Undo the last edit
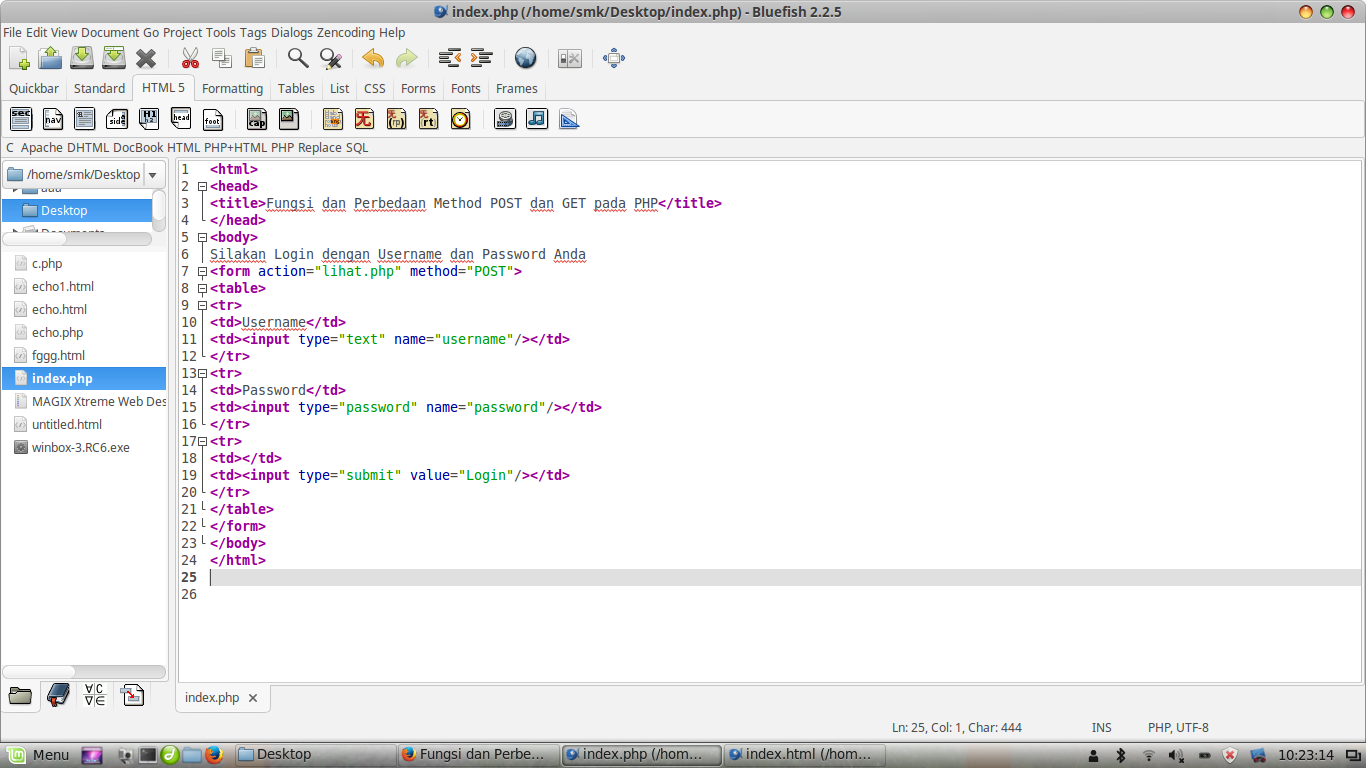 (374, 58)
